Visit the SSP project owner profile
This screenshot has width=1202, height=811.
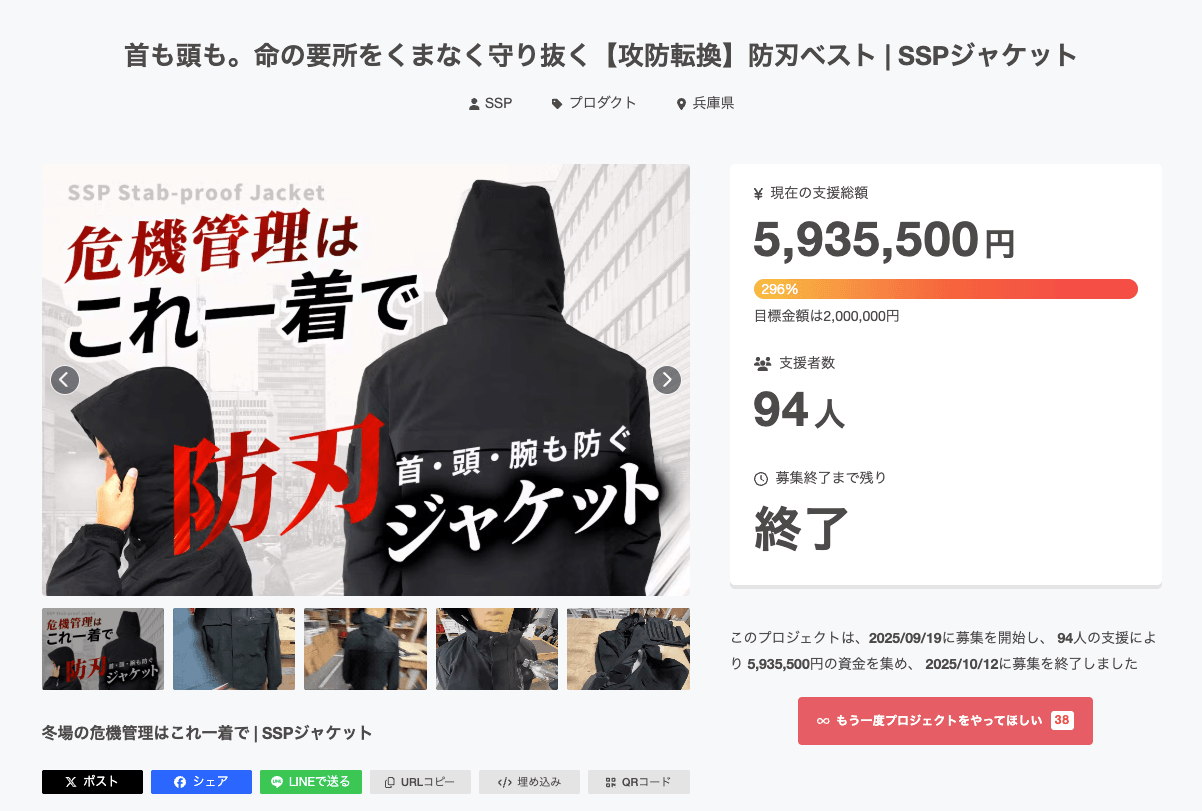click(490, 102)
